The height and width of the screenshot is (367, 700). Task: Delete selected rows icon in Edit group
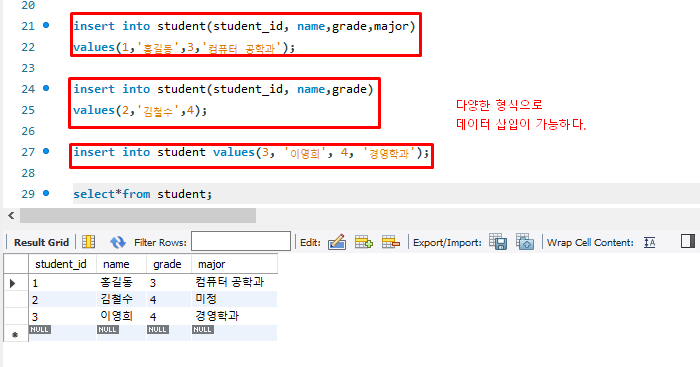click(391, 242)
